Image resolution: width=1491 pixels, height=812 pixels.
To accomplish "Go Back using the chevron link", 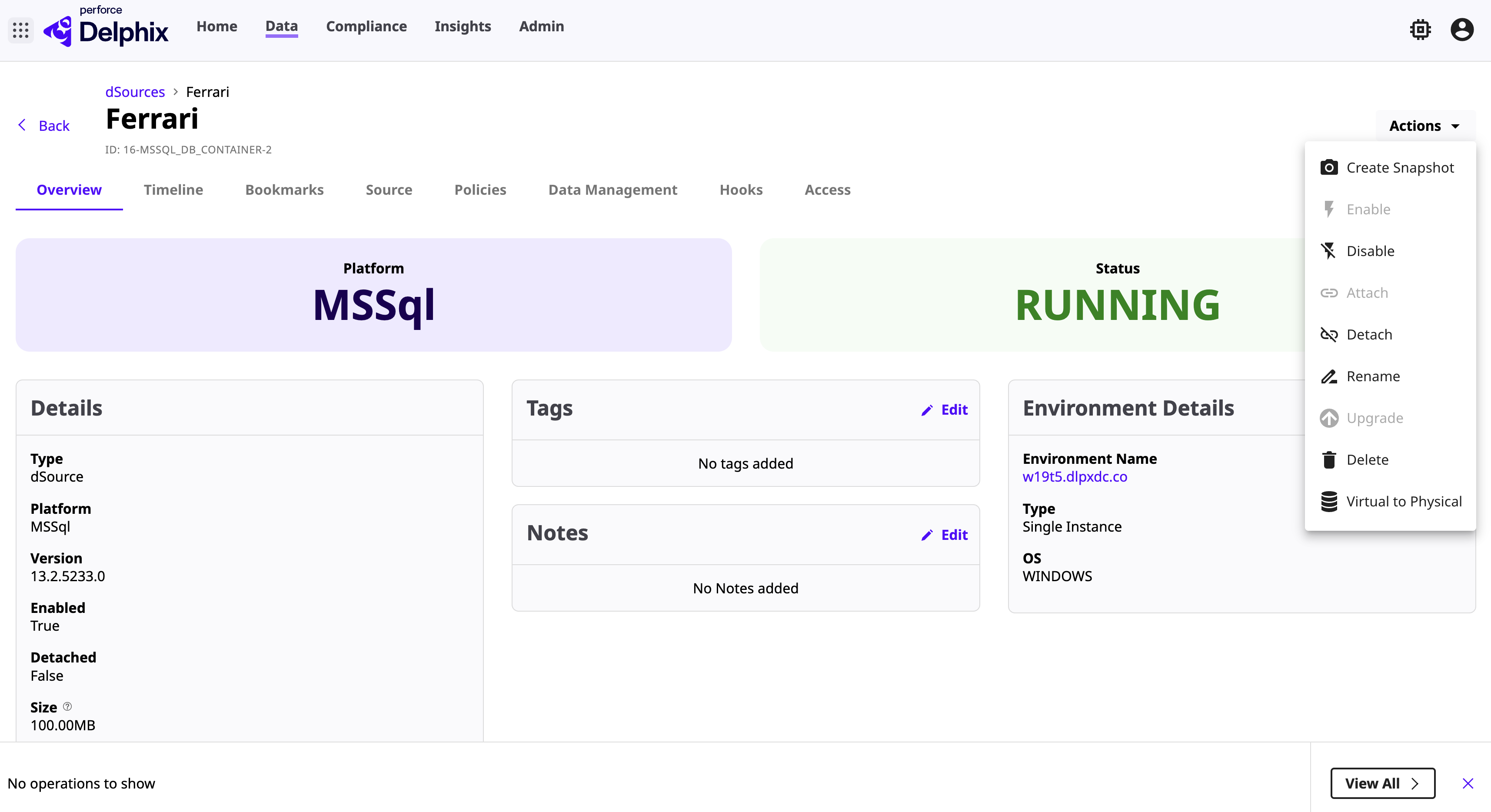I will pos(43,126).
